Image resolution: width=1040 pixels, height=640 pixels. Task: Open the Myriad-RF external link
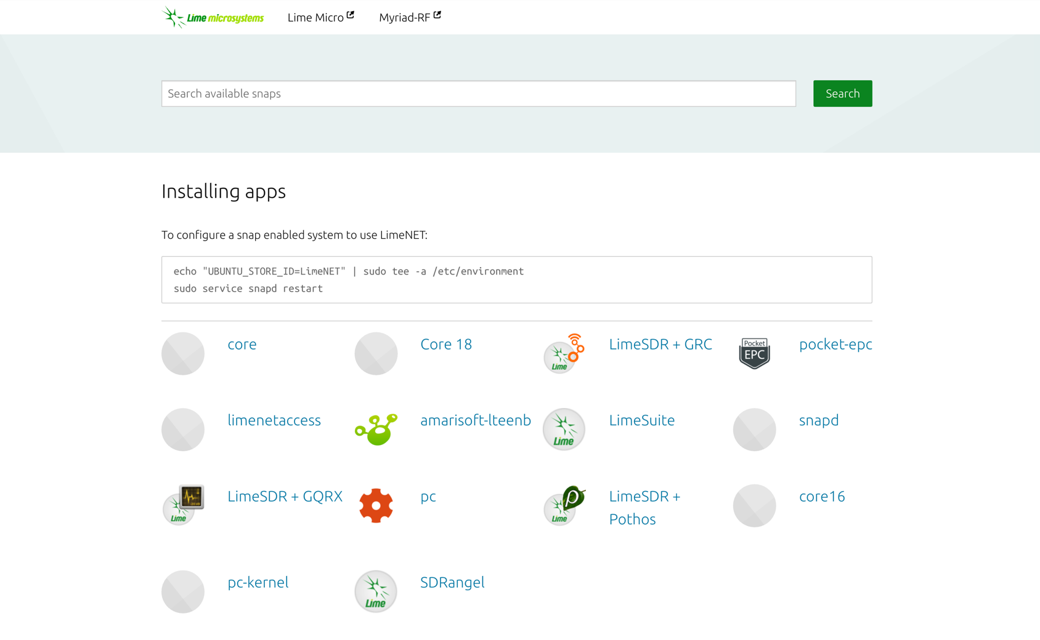point(410,17)
